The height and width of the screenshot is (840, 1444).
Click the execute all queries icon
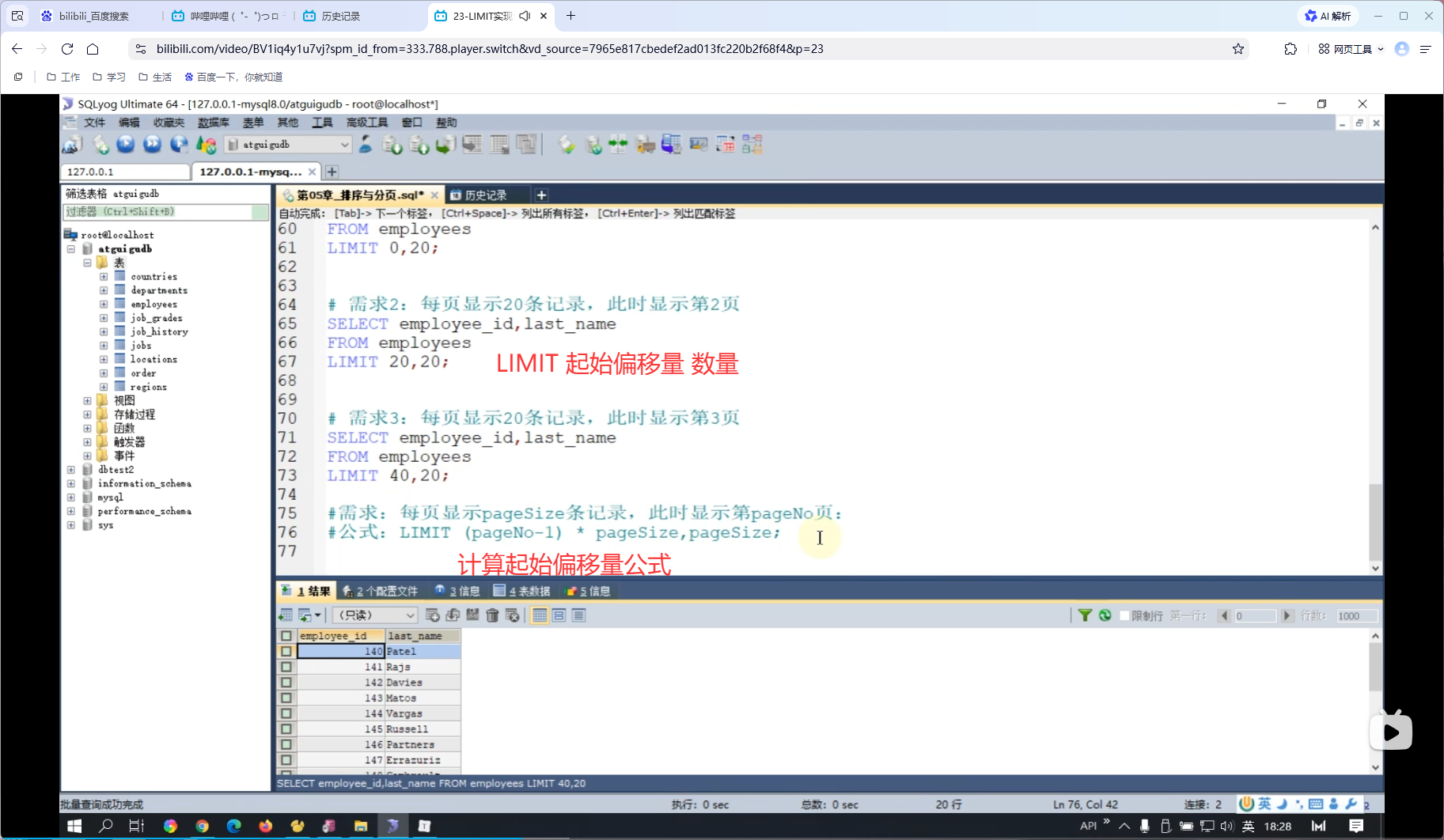coord(153,144)
